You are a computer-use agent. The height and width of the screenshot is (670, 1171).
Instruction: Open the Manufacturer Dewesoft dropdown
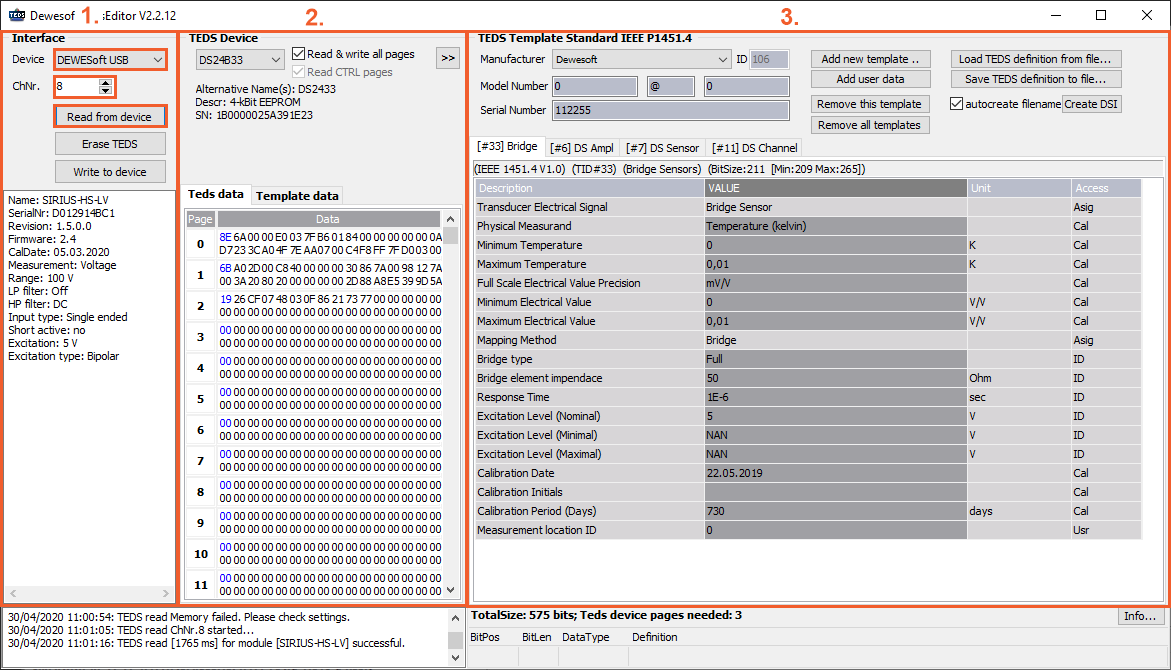point(642,59)
